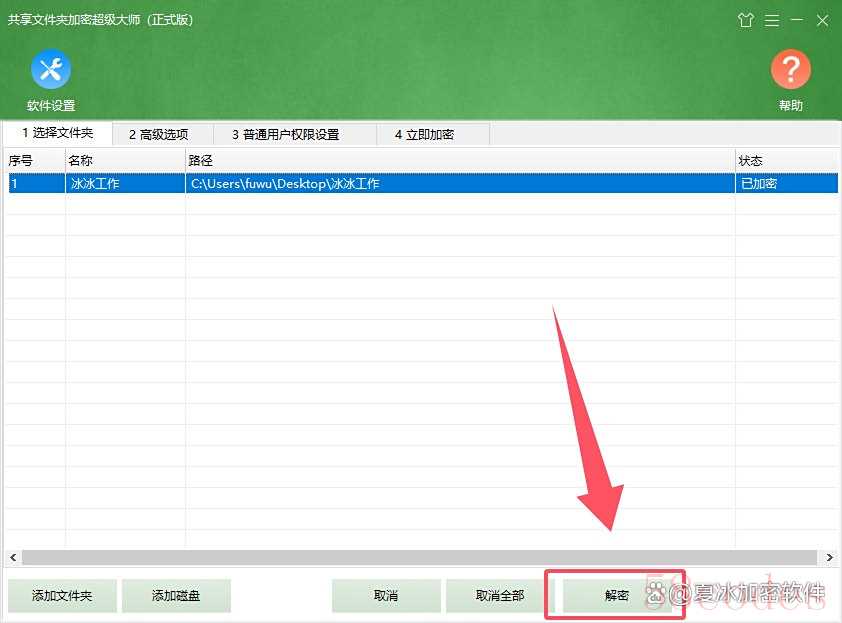
Task: Switch to the 1 选择文件夹 tab
Action: click(57, 133)
